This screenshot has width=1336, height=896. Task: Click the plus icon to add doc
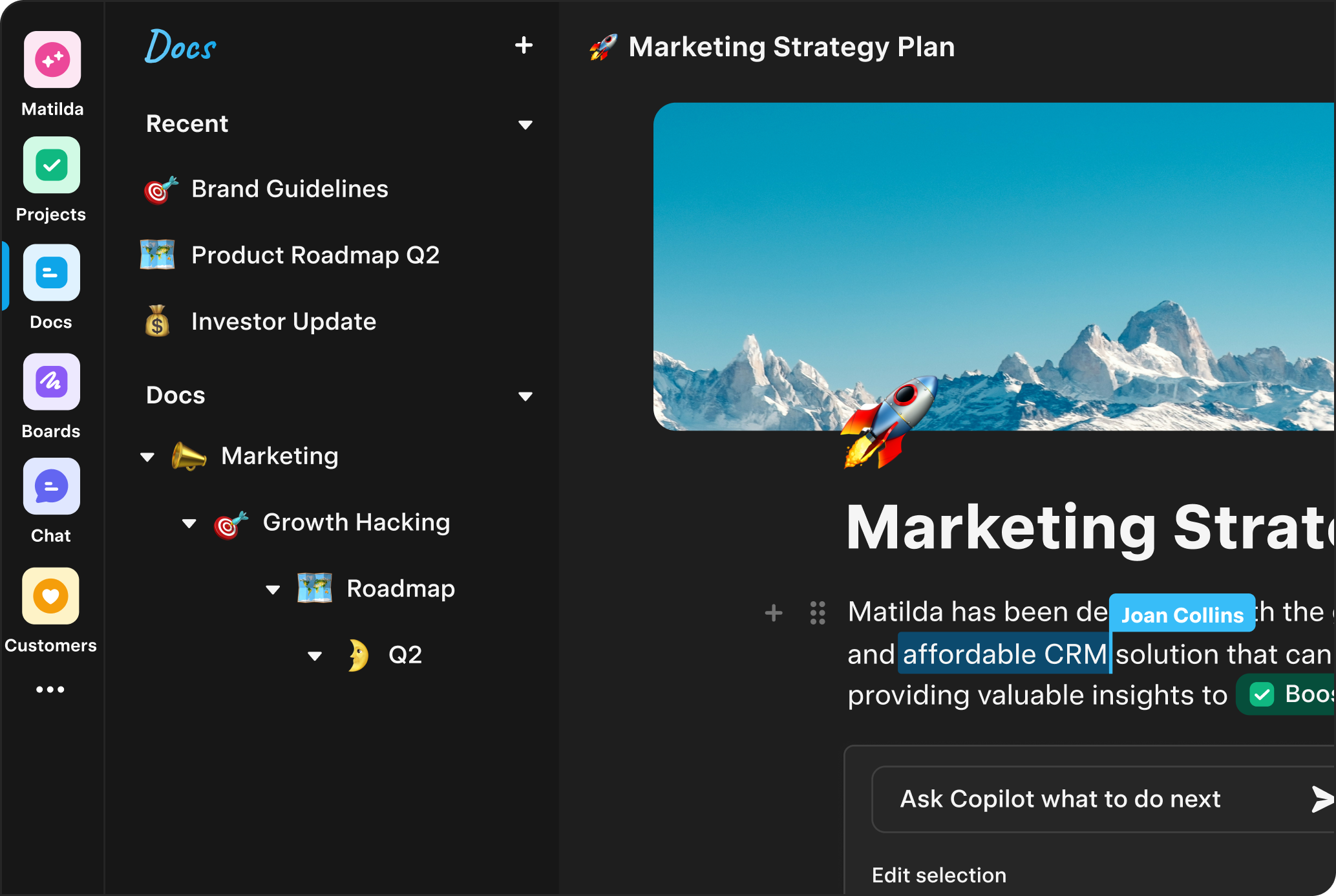pos(524,45)
